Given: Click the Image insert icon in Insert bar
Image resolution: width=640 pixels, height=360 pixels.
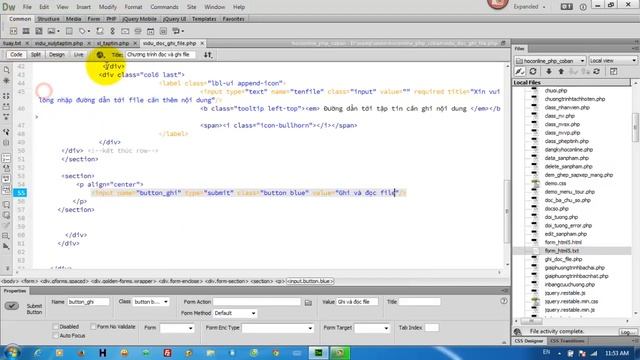Looking at the screenshot, I should click(x=51, y=31).
